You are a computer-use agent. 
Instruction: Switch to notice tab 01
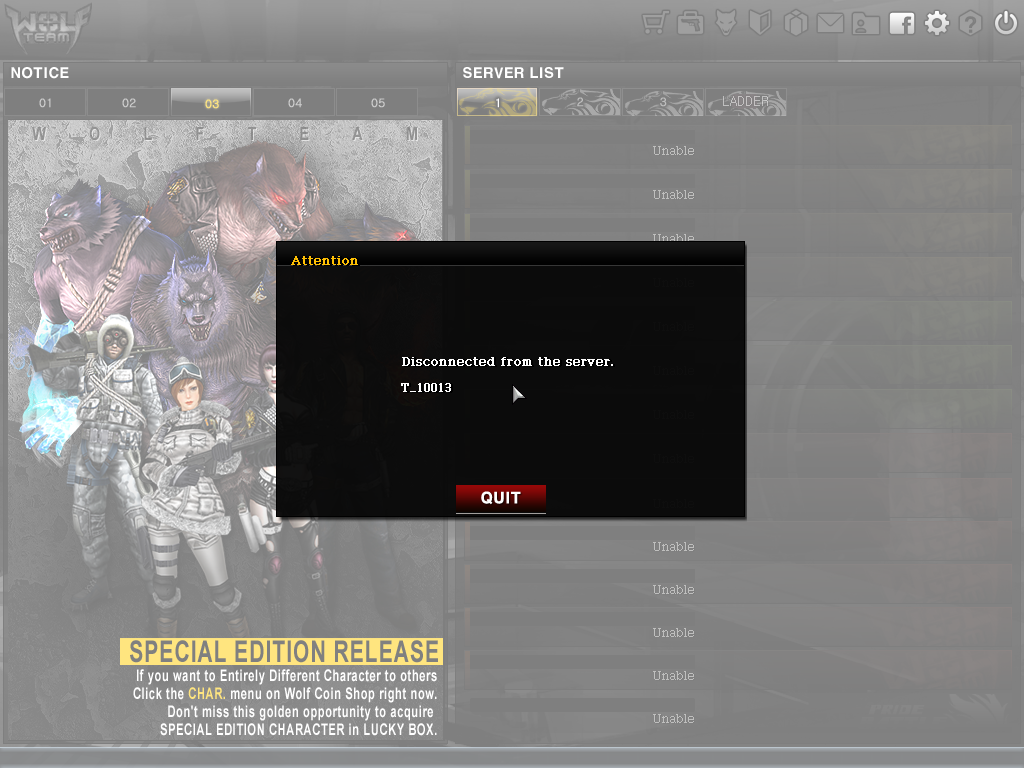pyautogui.click(x=45, y=103)
